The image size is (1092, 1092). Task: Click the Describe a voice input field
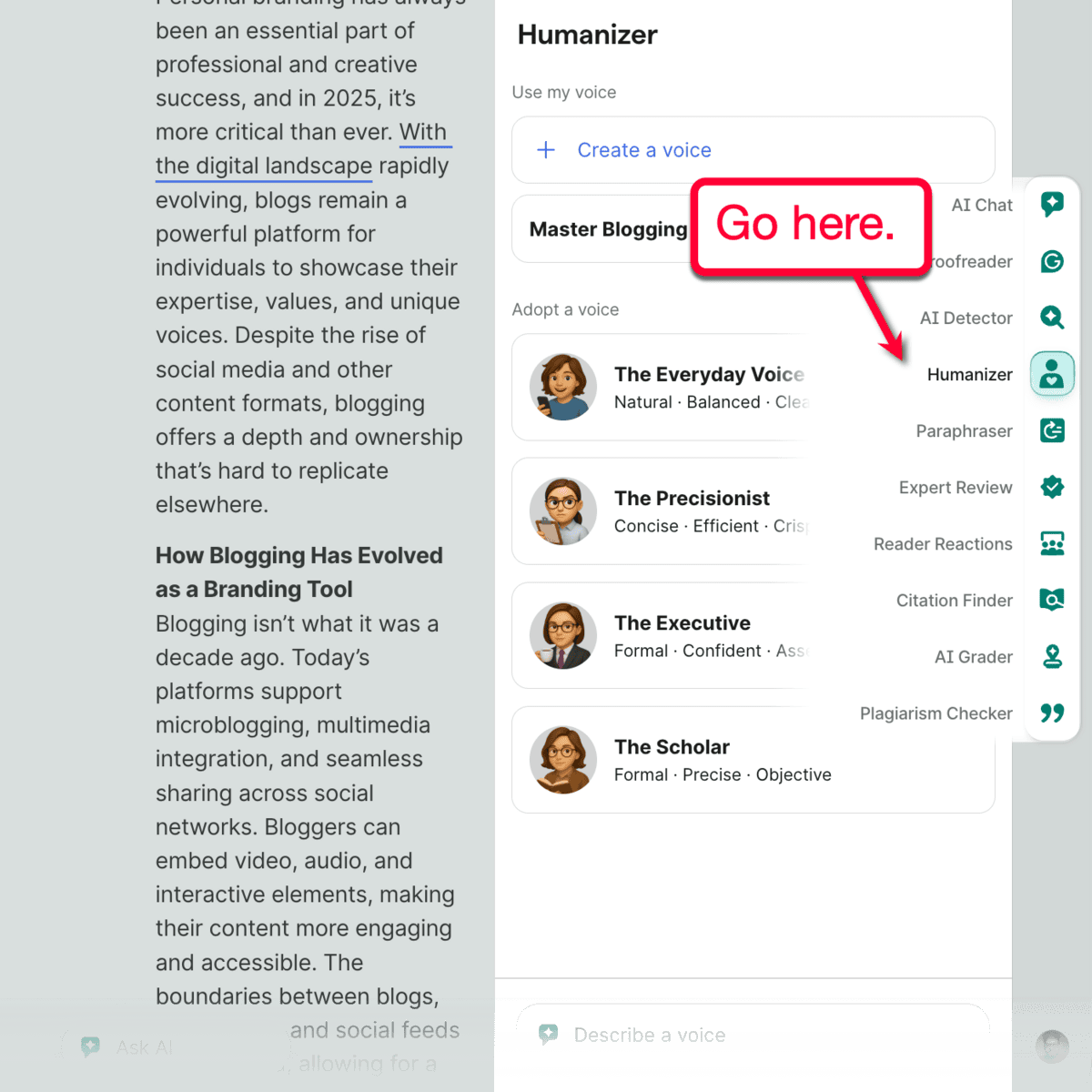[x=753, y=1035]
